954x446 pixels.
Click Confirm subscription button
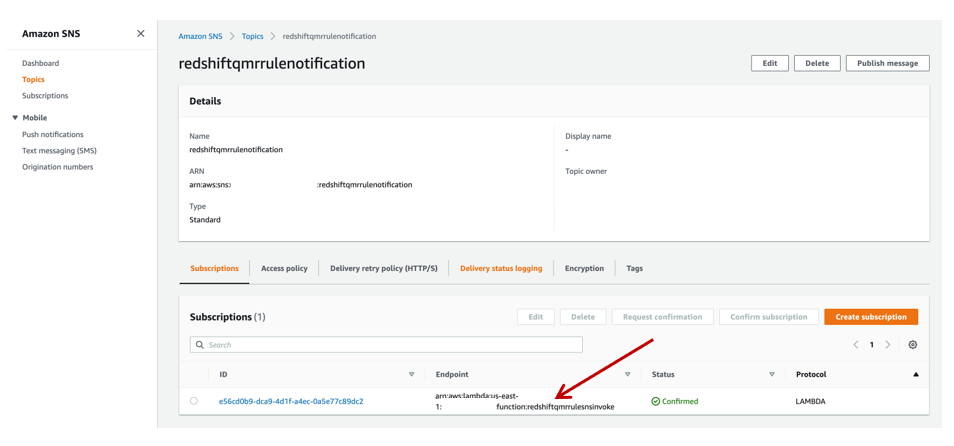click(768, 317)
